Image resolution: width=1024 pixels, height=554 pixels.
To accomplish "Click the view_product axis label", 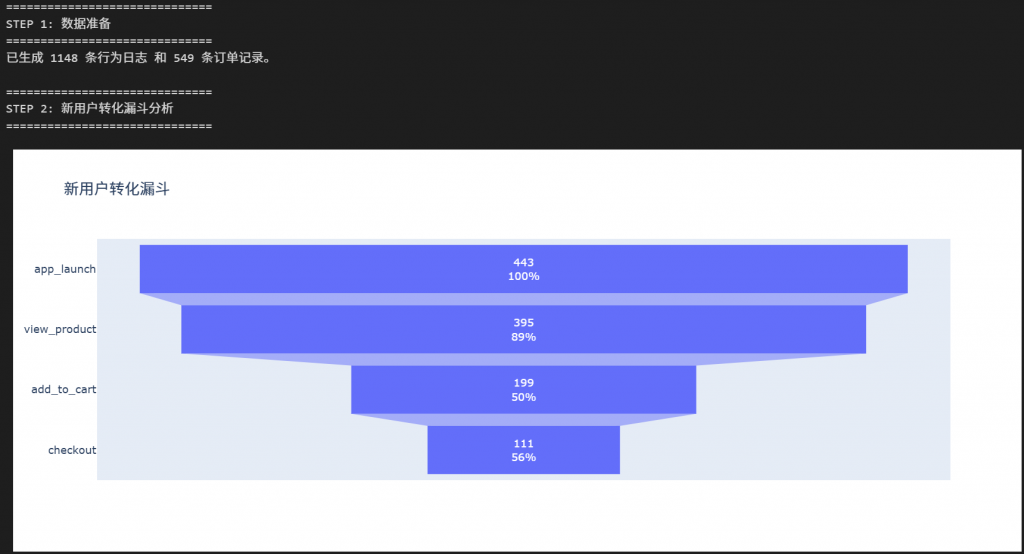I will (x=60, y=329).
